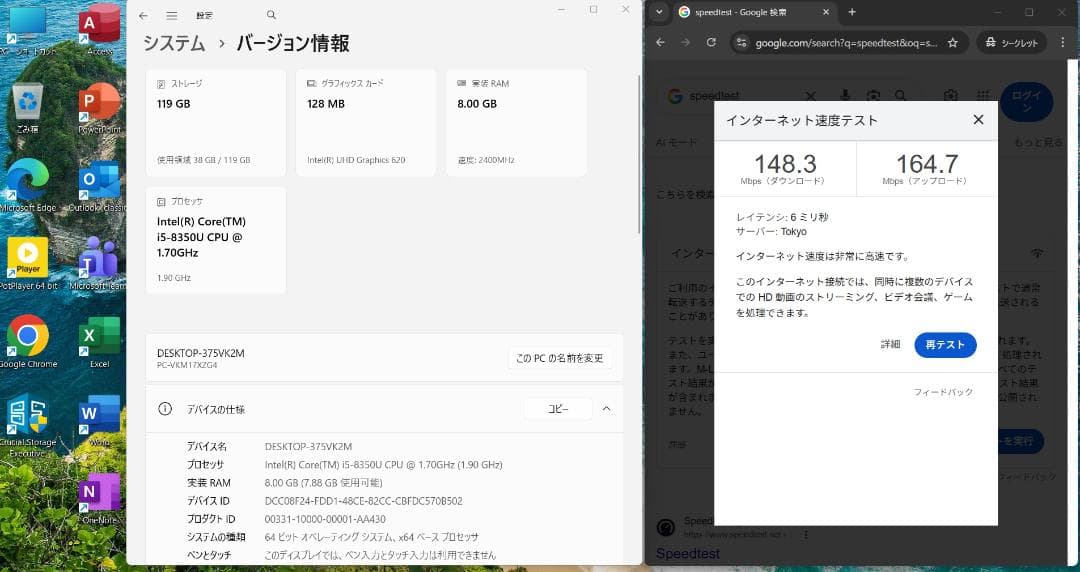The image size is (1080, 572).
Task: Click the Chrome address bar URL
Action: pyautogui.click(x=846, y=43)
